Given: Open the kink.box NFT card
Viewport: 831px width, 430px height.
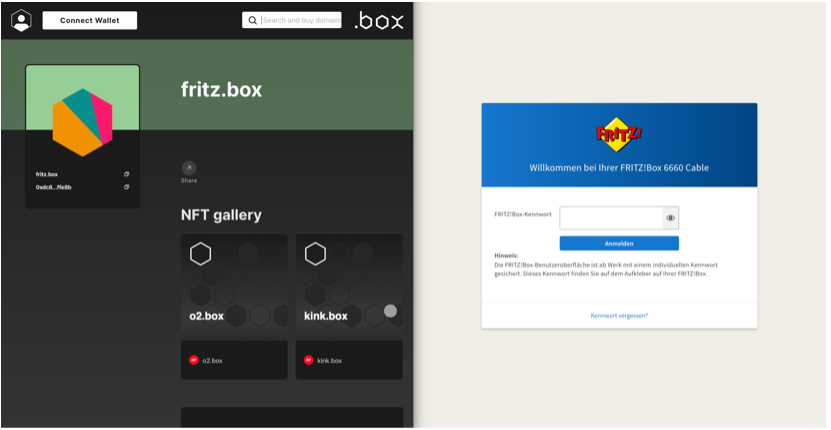Looking at the screenshot, I should 349,307.
